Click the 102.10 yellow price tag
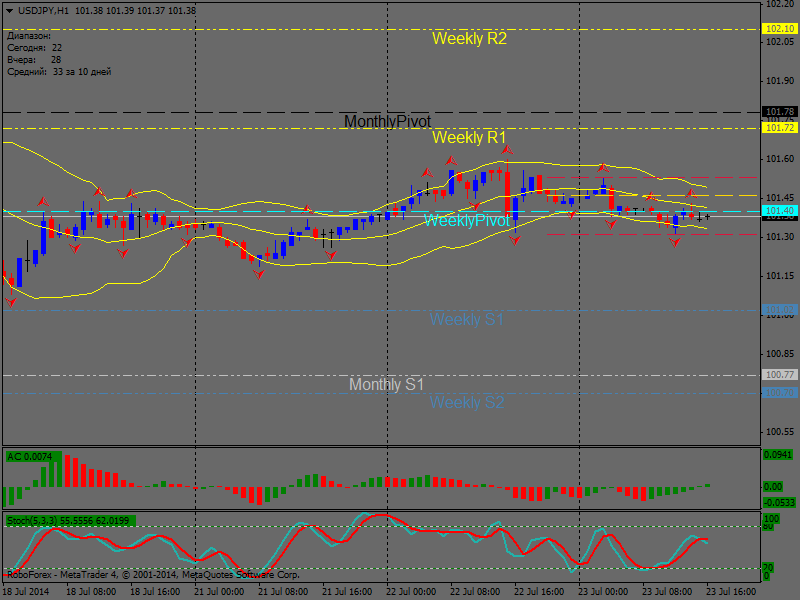 click(x=779, y=30)
